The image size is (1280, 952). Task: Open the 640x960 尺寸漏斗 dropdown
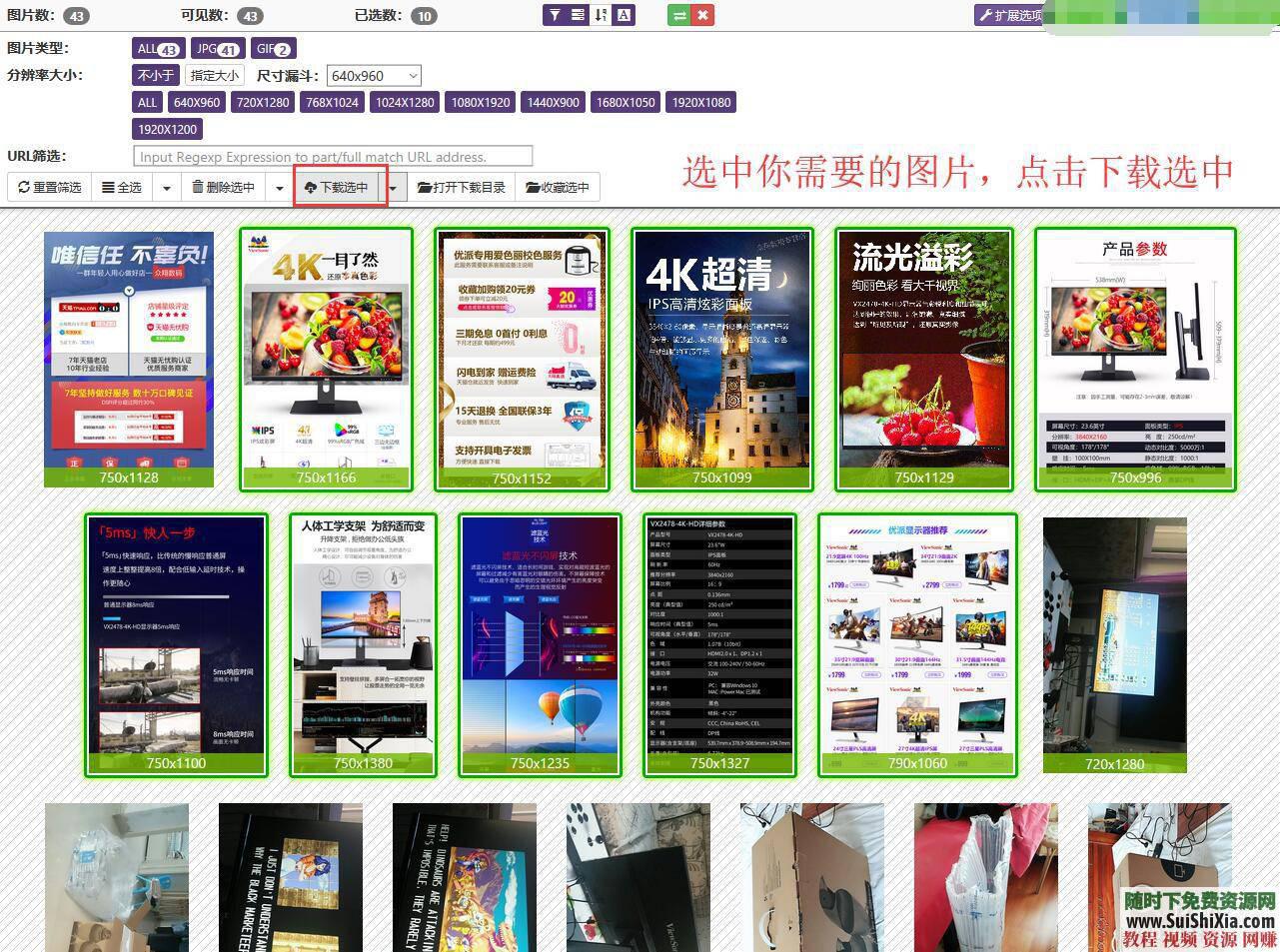click(374, 75)
